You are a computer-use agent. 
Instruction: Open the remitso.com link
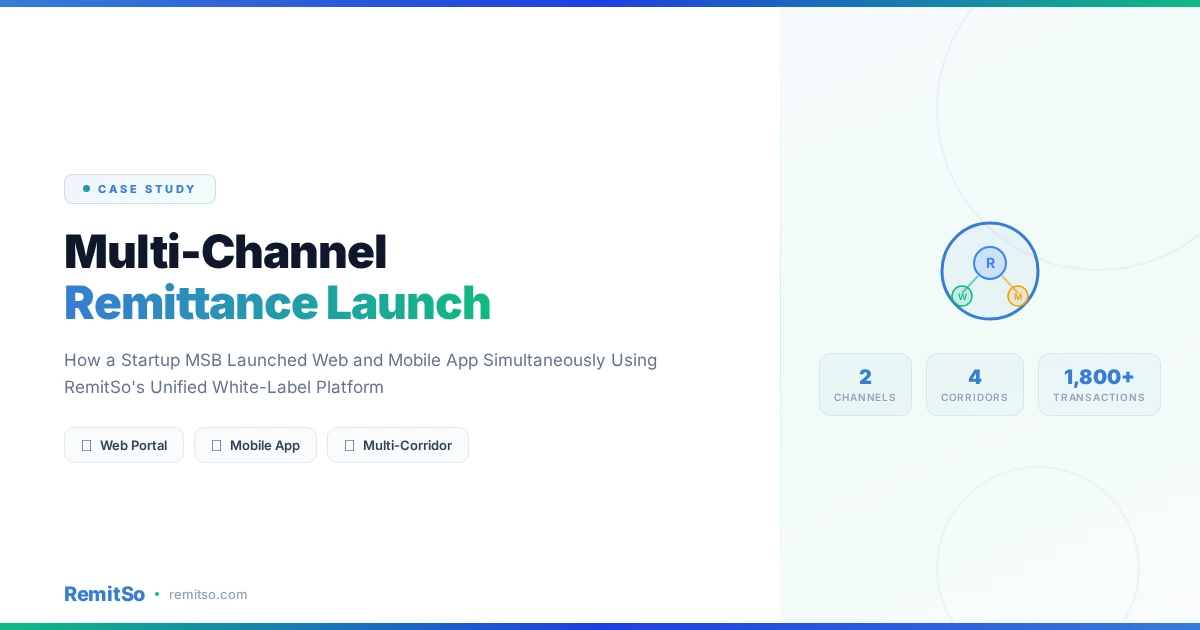coord(208,594)
